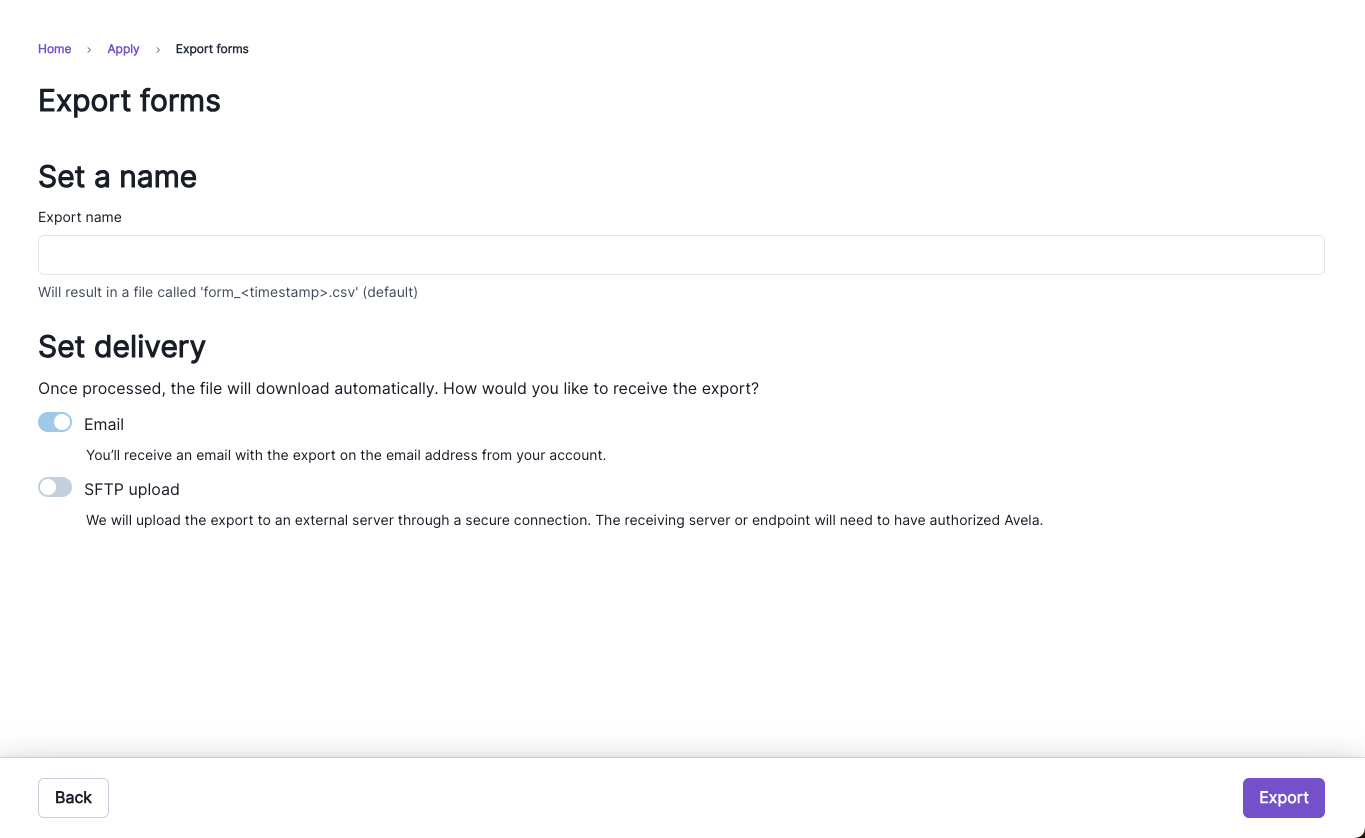The width and height of the screenshot is (1365, 838).
Task: Select the Email delivery label
Action: (104, 424)
